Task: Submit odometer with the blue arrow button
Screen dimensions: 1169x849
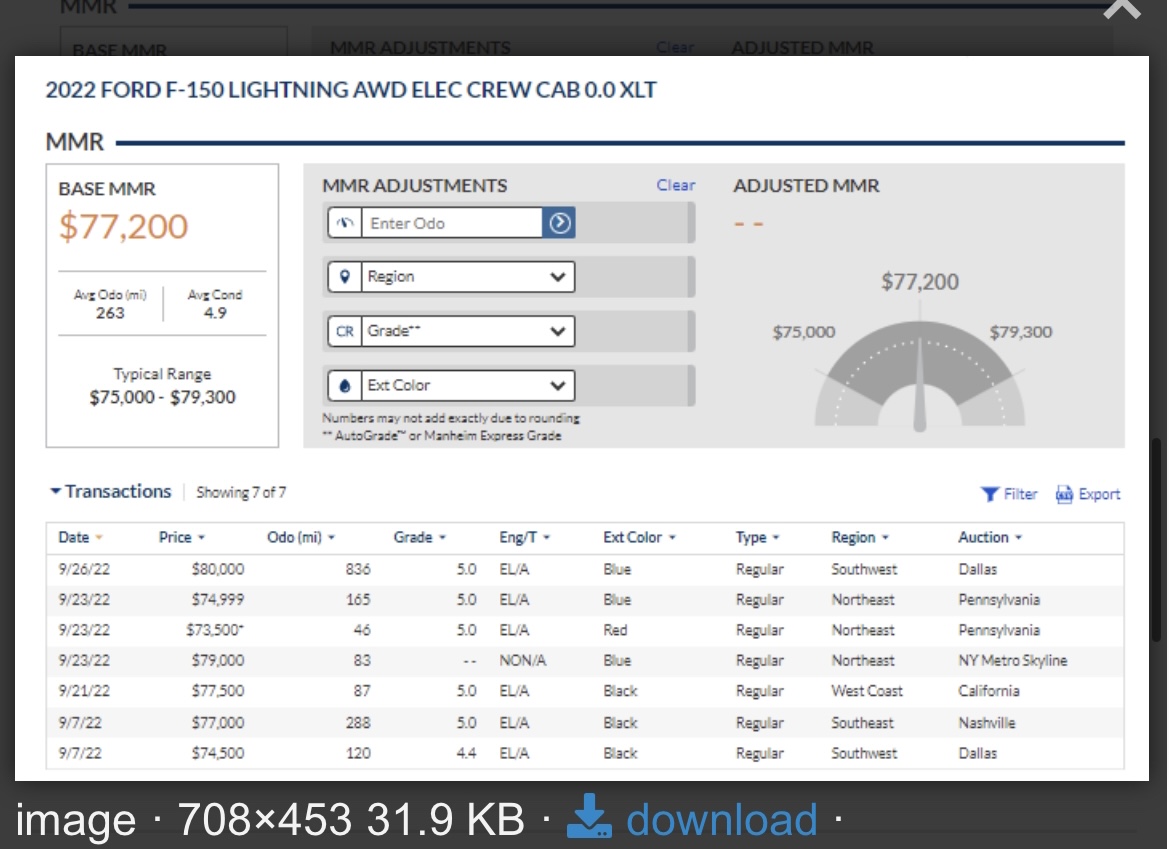Action: pos(559,223)
